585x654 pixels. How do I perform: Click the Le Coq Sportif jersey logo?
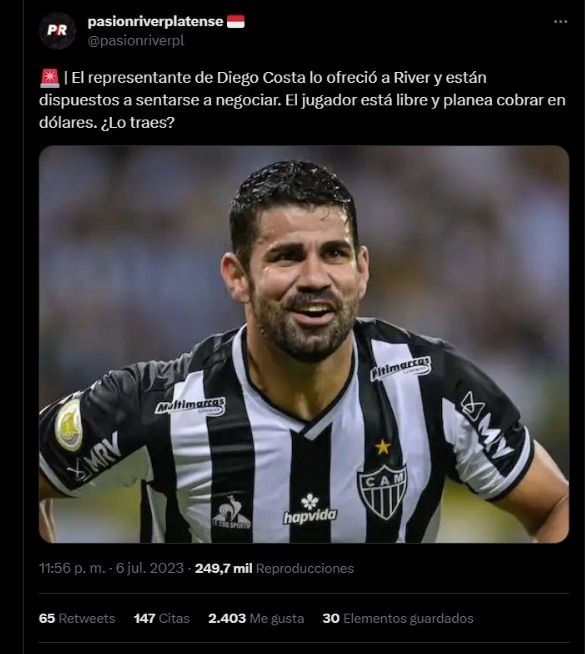click(x=231, y=513)
